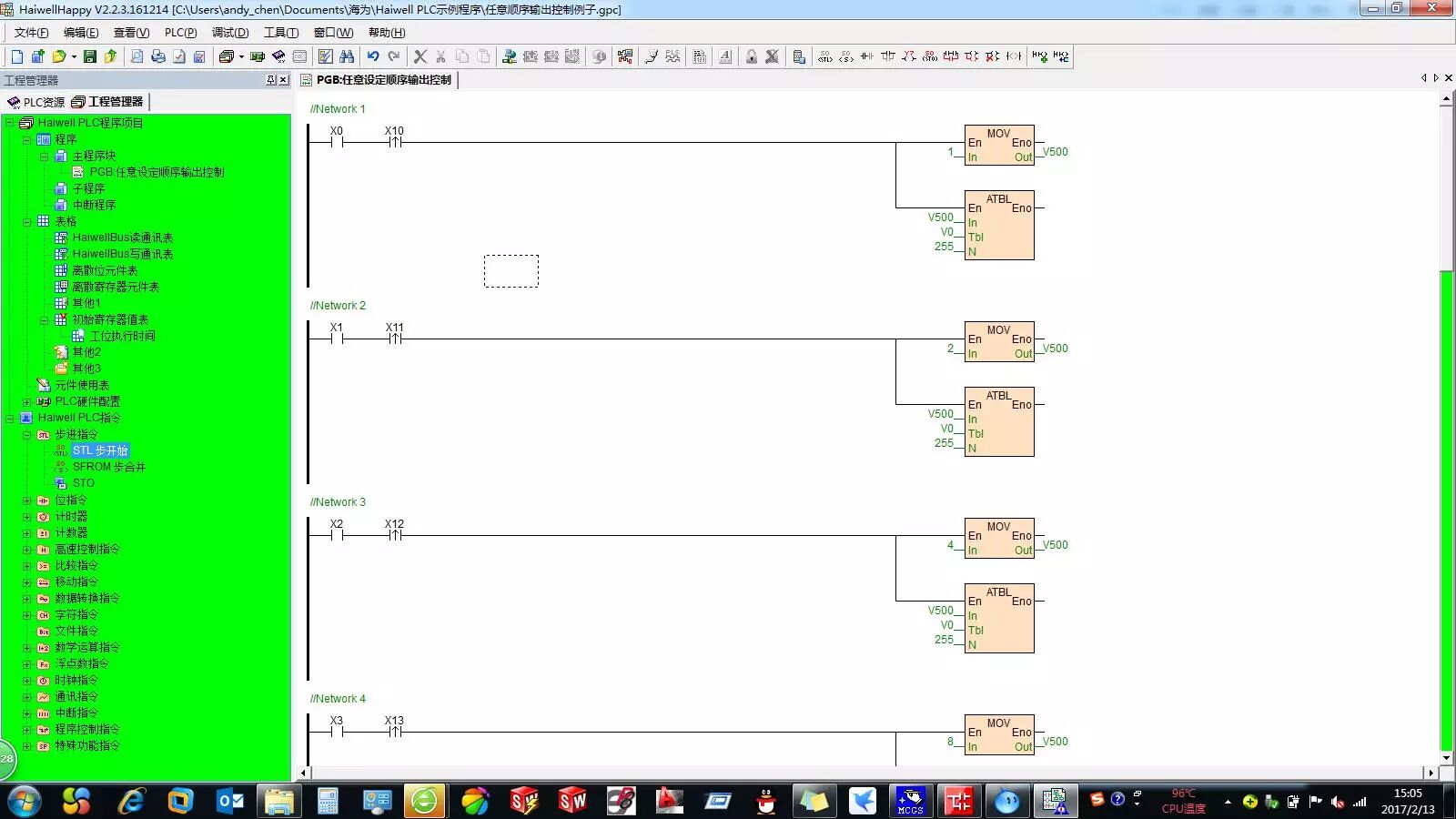Pin the project manager panel
The image size is (1456, 819).
coord(270,80)
